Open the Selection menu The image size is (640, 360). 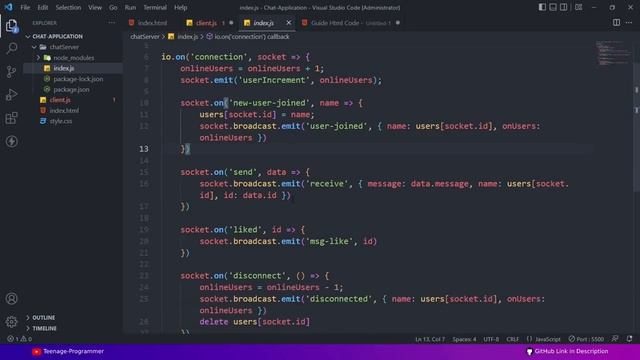pos(68,7)
